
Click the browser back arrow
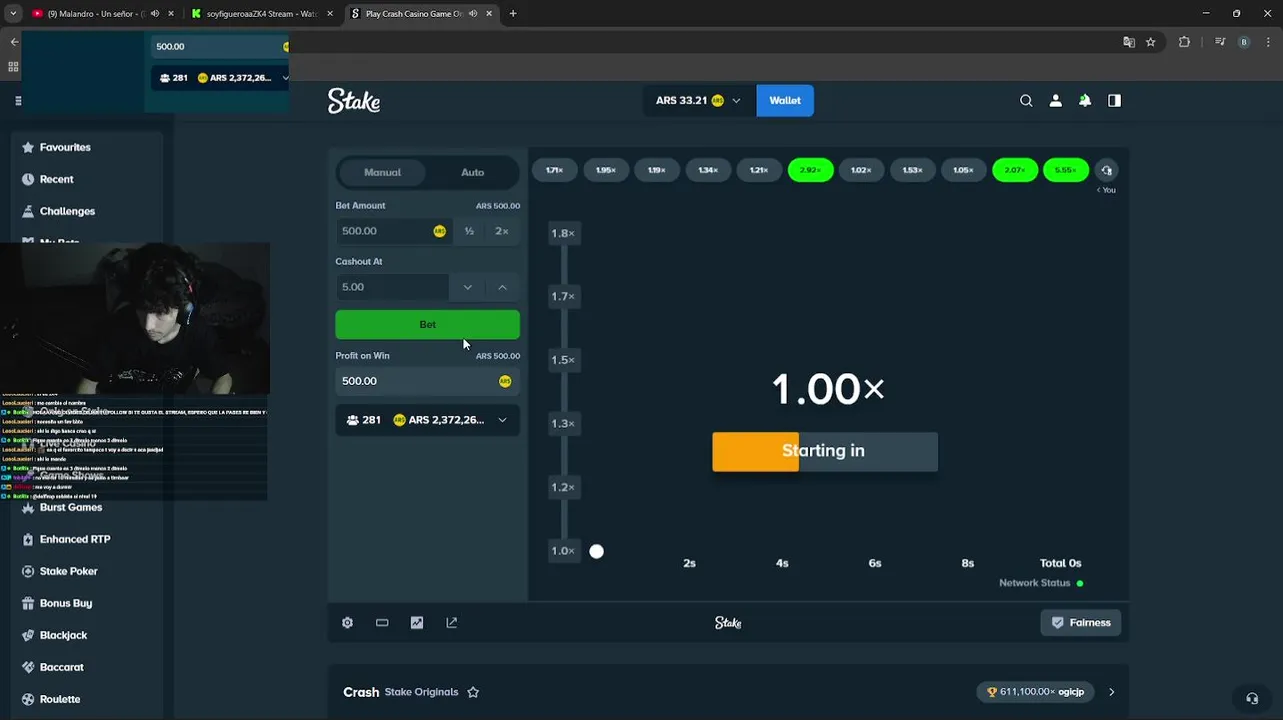coord(14,42)
